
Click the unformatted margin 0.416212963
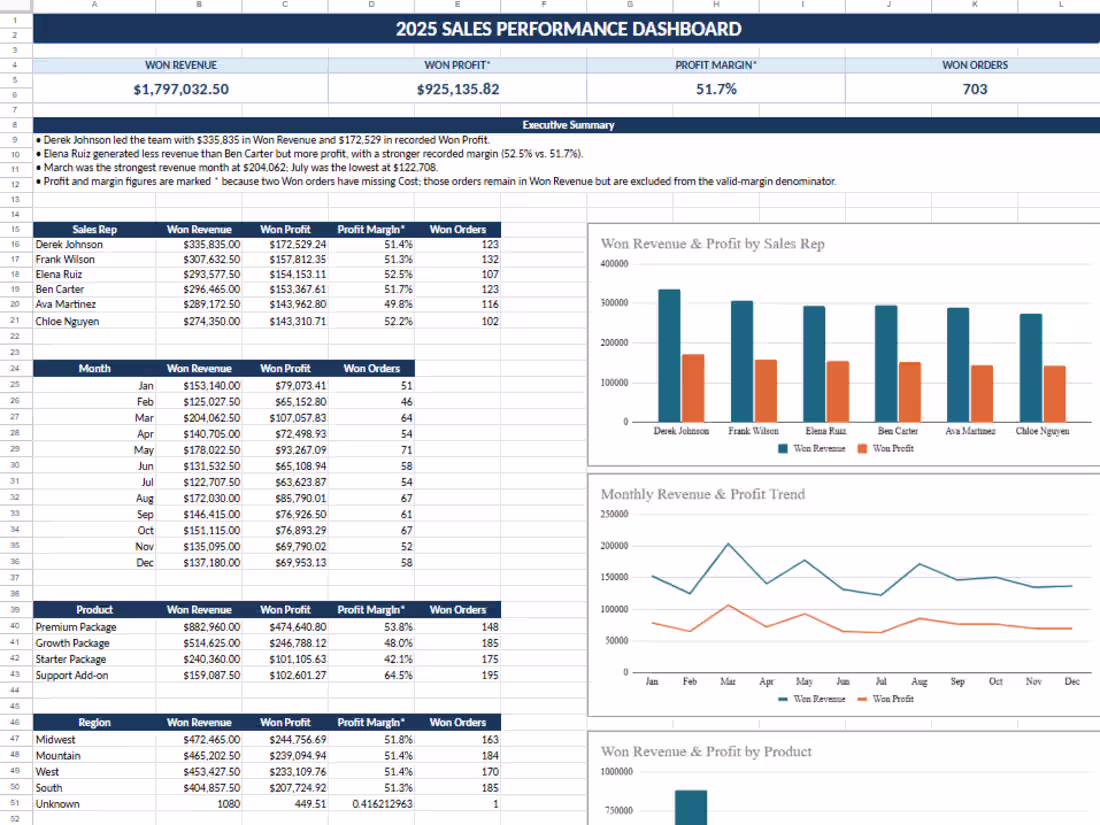371,804
